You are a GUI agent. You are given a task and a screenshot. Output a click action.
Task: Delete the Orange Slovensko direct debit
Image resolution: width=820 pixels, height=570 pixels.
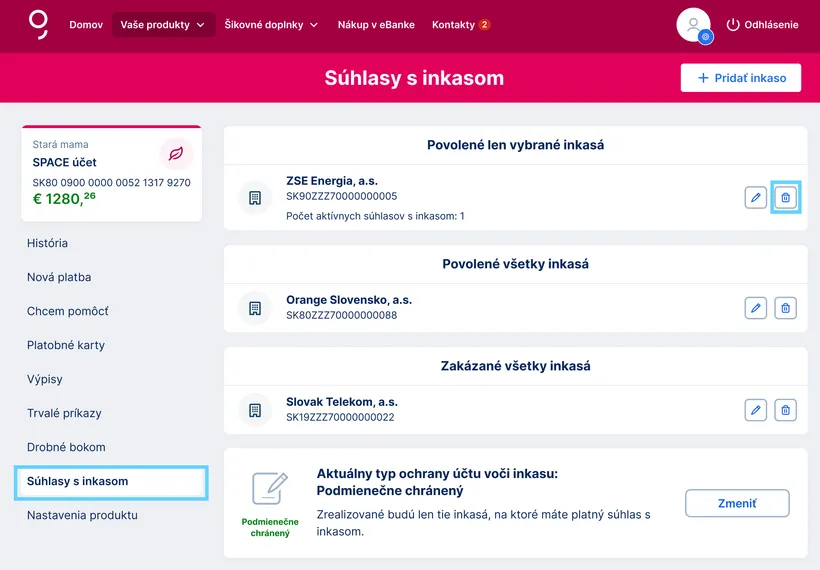tap(786, 308)
